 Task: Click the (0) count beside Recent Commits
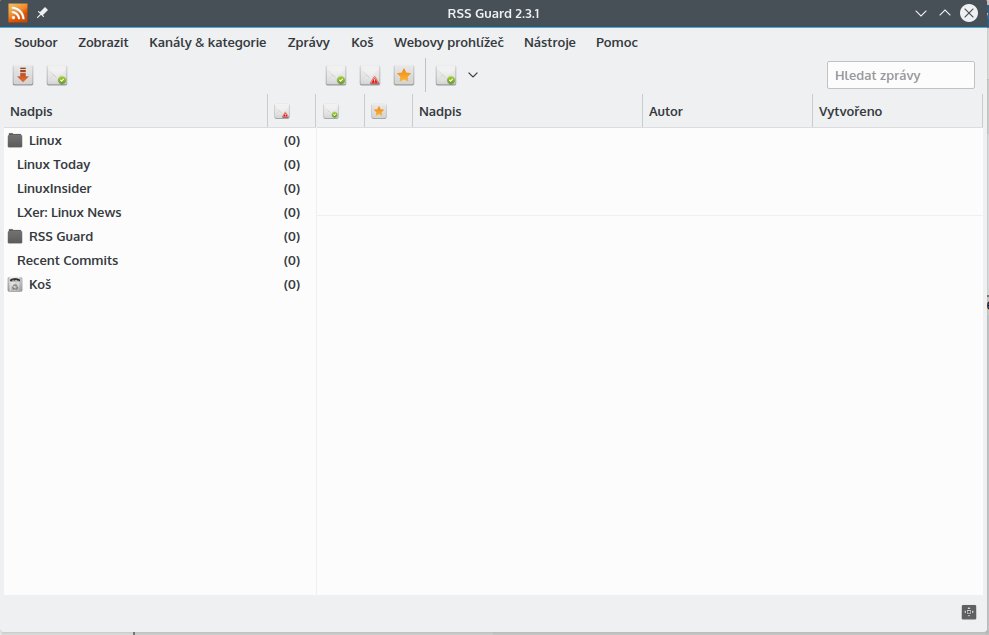click(x=291, y=260)
